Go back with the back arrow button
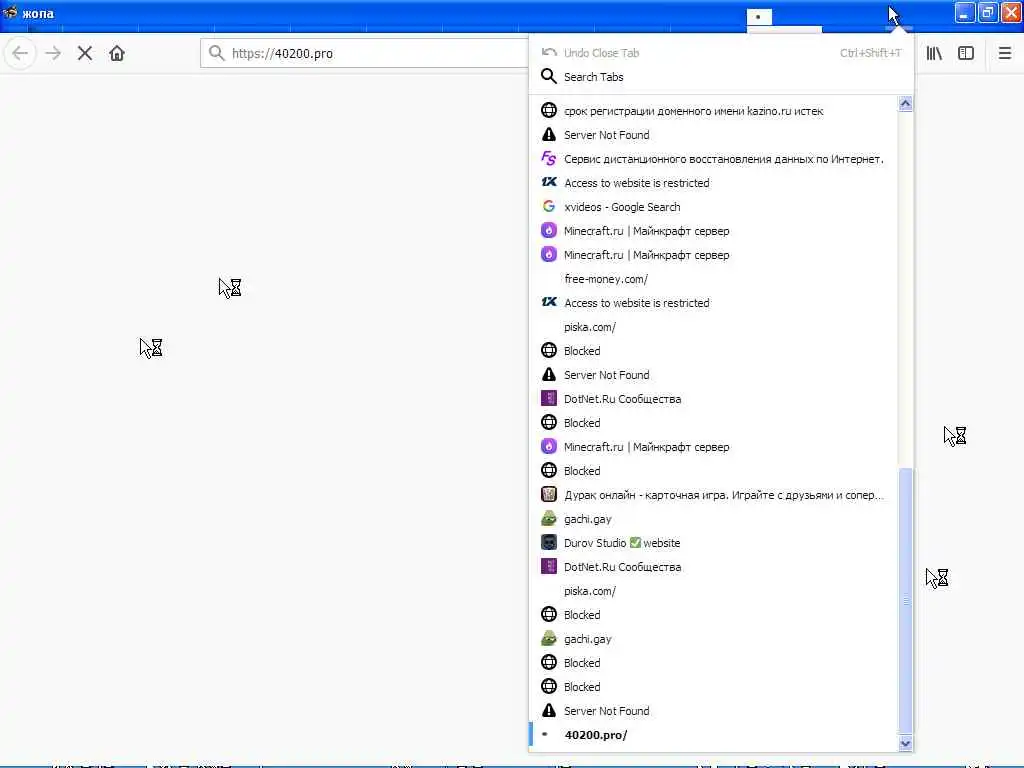This screenshot has height=768, width=1024. 20,53
